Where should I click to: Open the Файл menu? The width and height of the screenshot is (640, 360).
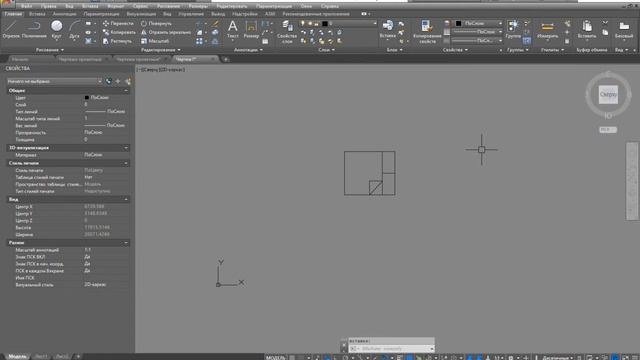27,6
